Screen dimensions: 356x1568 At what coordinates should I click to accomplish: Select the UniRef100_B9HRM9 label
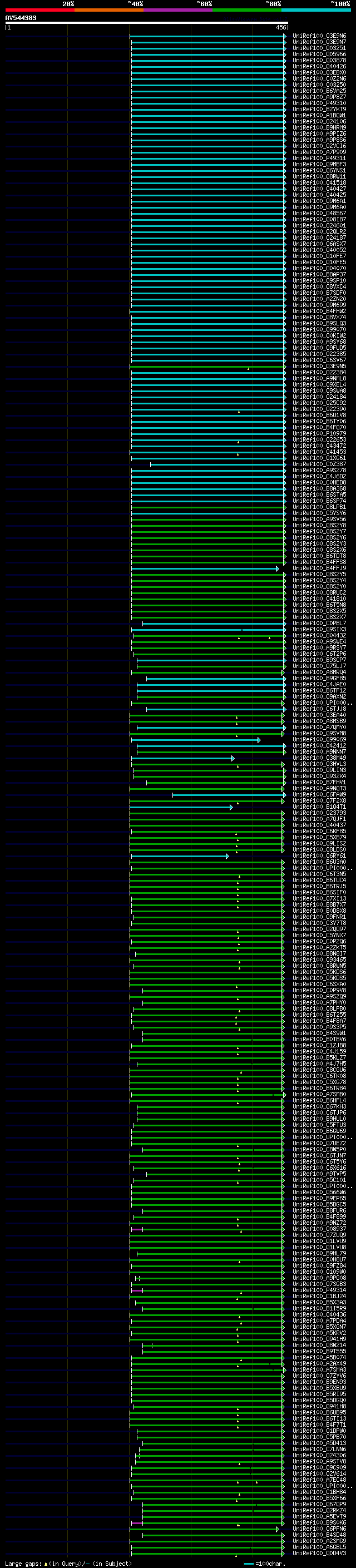click(319, 127)
